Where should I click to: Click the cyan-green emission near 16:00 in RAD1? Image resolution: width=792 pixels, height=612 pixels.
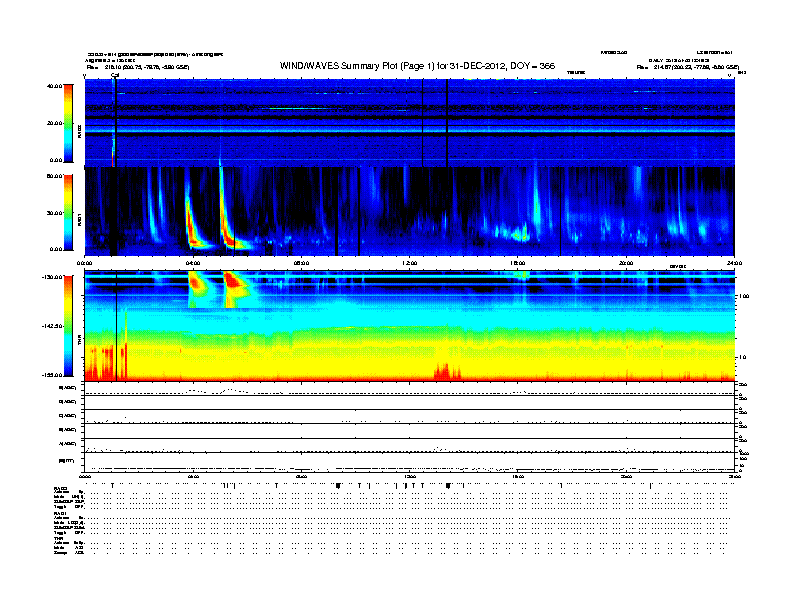[519, 234]
